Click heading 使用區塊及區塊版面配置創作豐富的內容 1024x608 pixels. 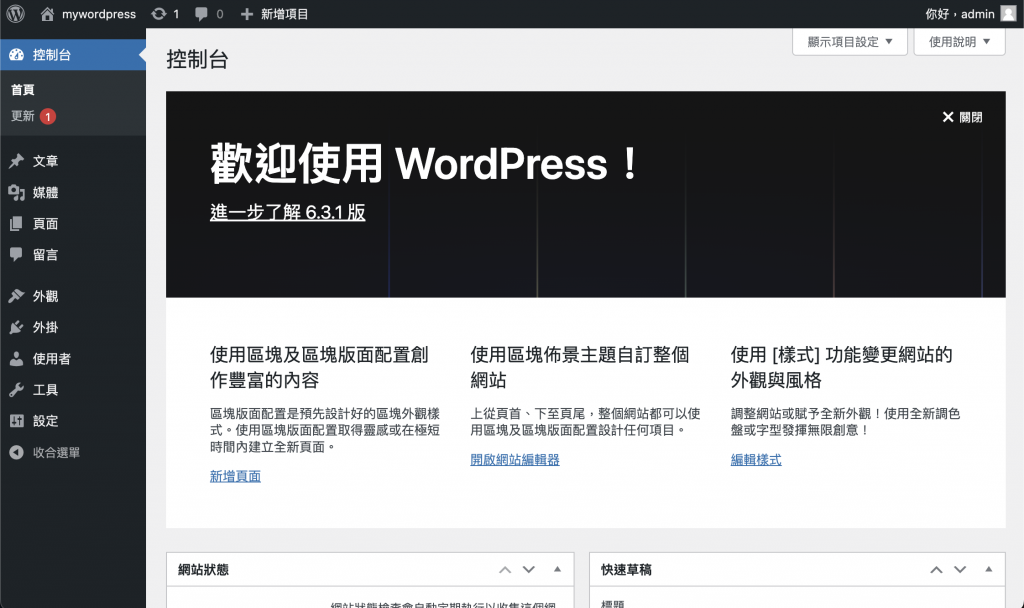[319, 367]
